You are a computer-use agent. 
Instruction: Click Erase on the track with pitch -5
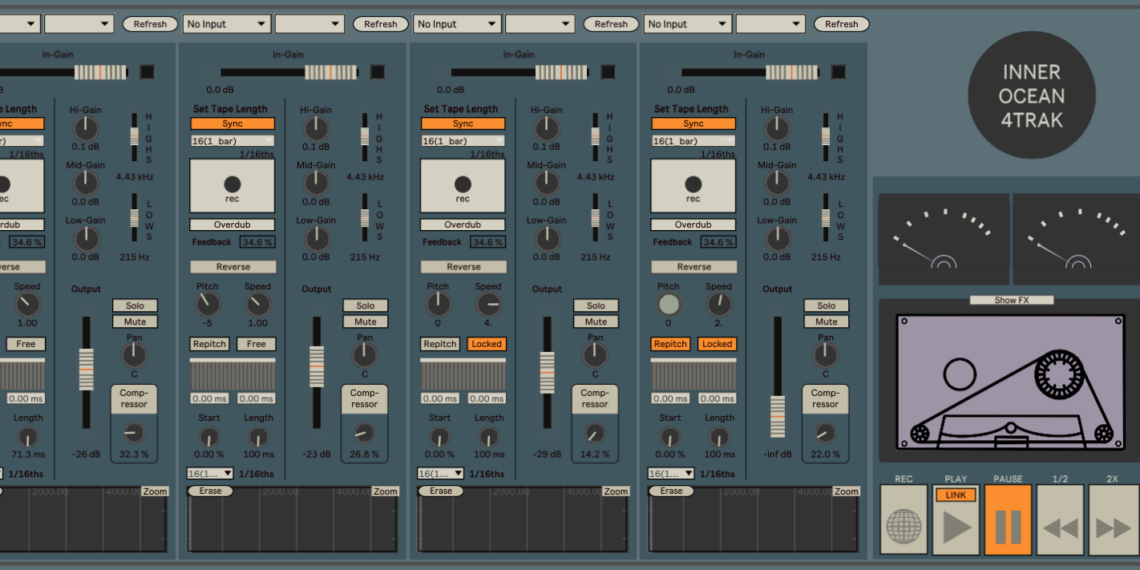pyautogui.click(x=210, y=491)
